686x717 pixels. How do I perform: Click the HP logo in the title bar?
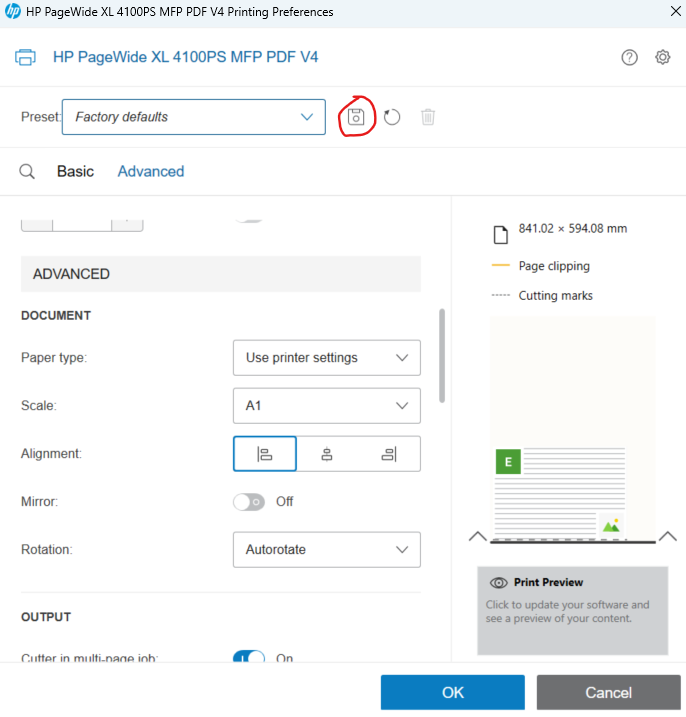tap(12, 11)
